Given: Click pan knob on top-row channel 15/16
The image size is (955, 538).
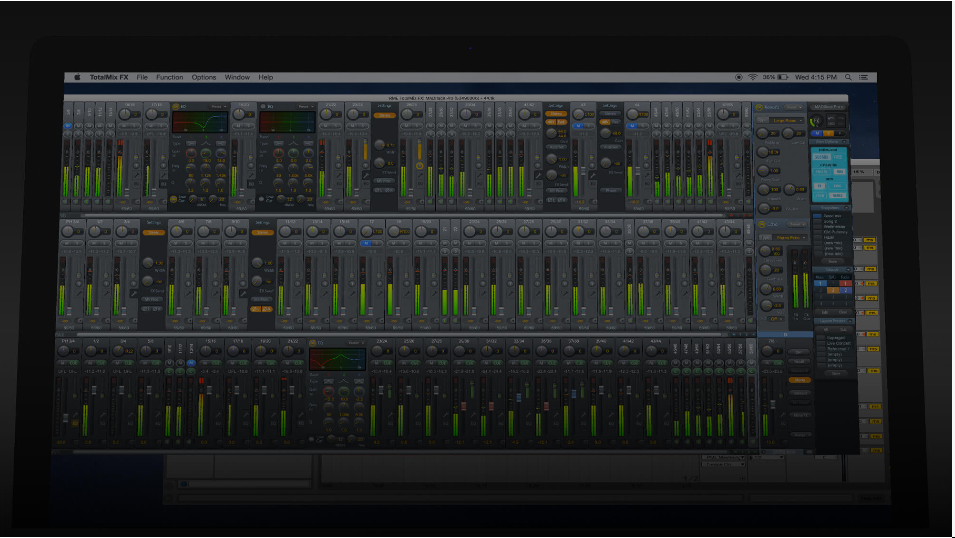Looking at the screenshot, I should (124, 113).
